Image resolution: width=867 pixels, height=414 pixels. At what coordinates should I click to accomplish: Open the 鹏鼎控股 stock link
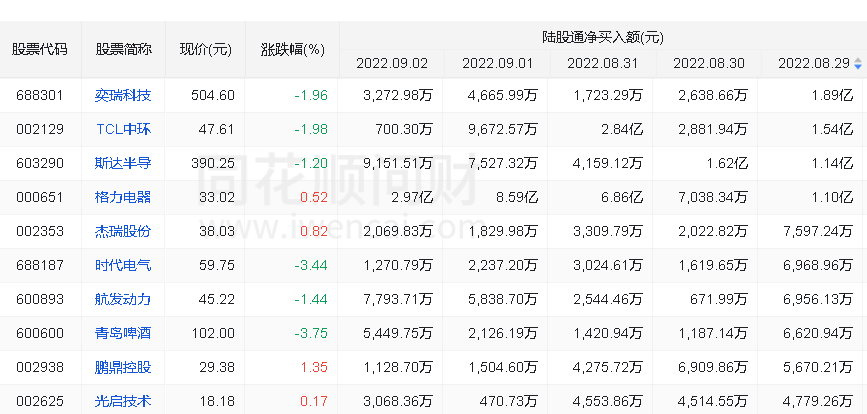pos(123,367)
